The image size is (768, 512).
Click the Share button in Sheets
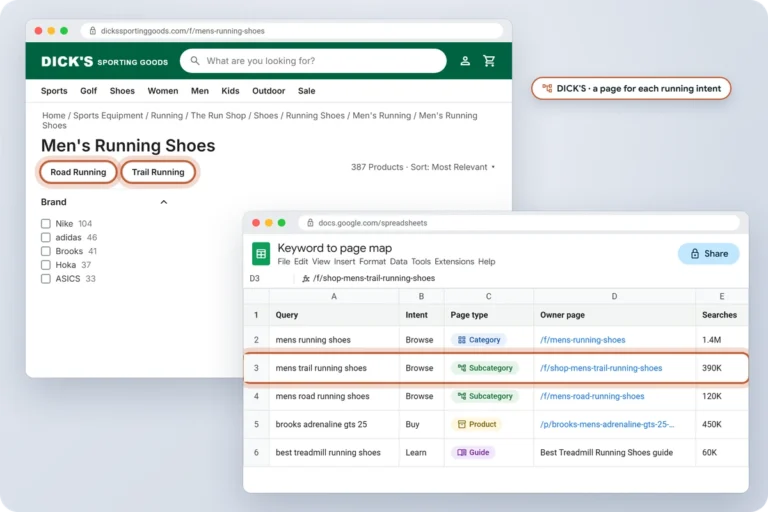click(x=709, y=254)
